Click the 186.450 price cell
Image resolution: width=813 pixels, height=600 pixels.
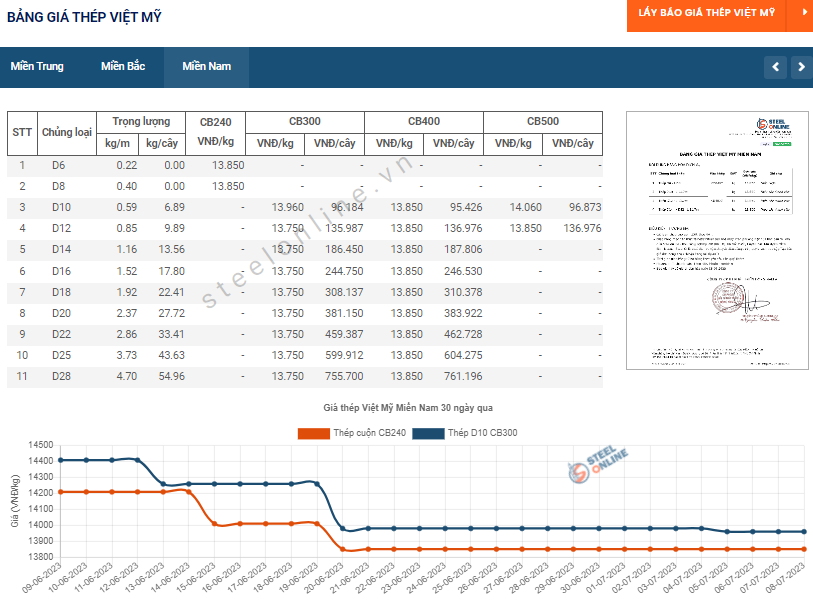pos(344,249)
